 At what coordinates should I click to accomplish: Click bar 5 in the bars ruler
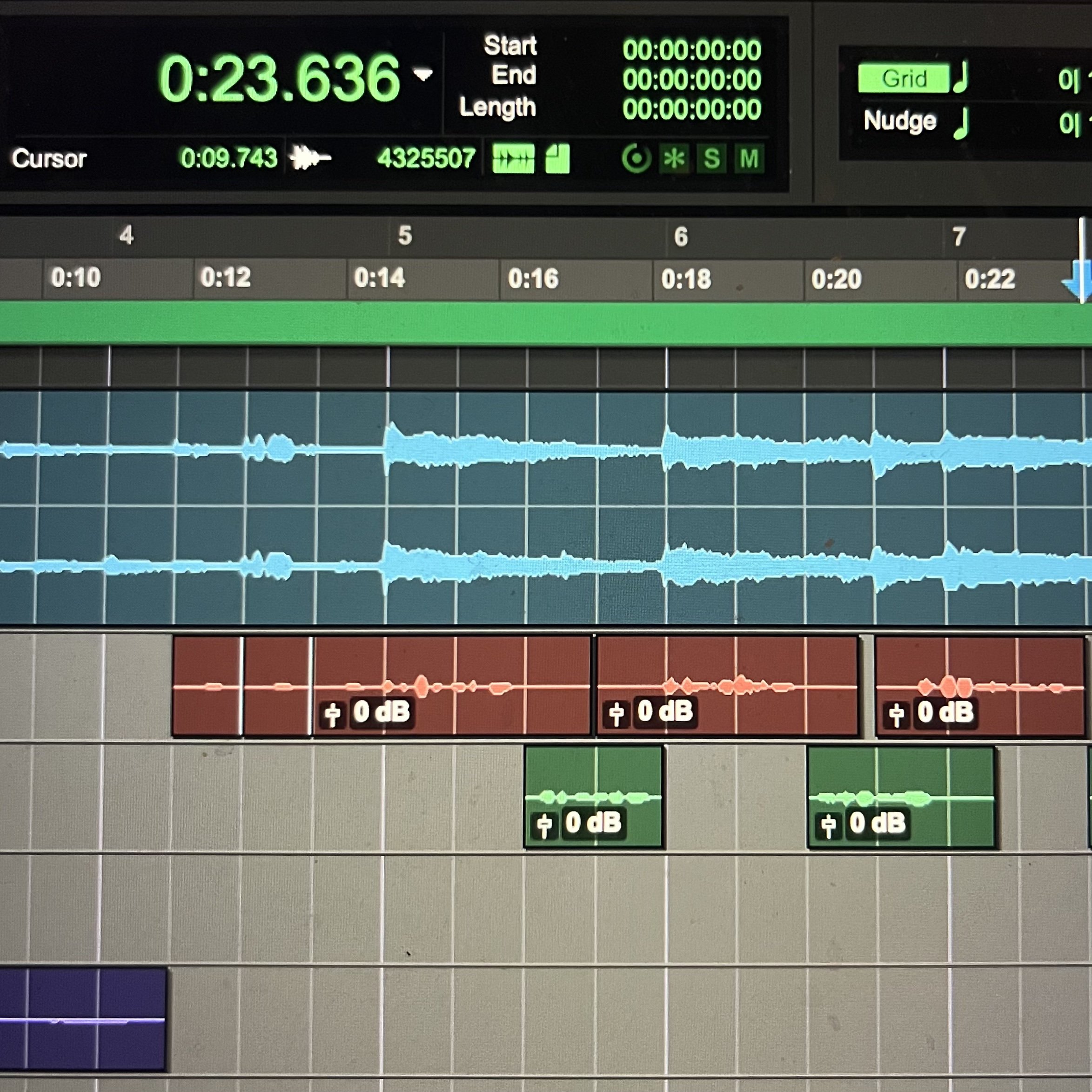[x=404, y=236]
